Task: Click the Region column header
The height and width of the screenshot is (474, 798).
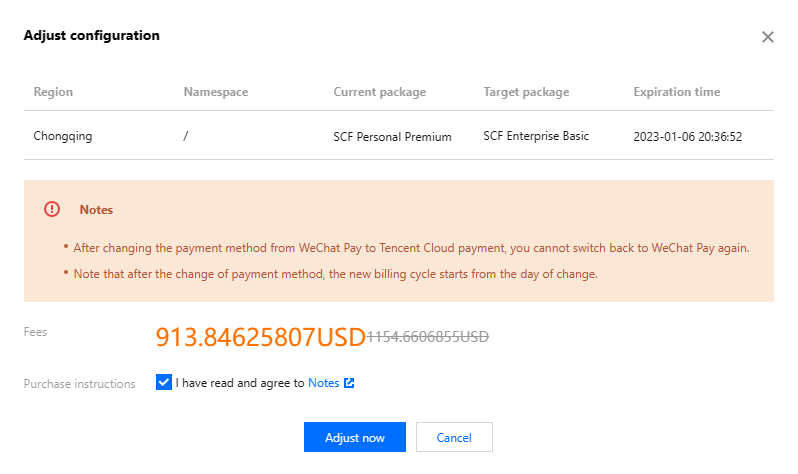Action: pyautogui.click(x=53, y=92)
